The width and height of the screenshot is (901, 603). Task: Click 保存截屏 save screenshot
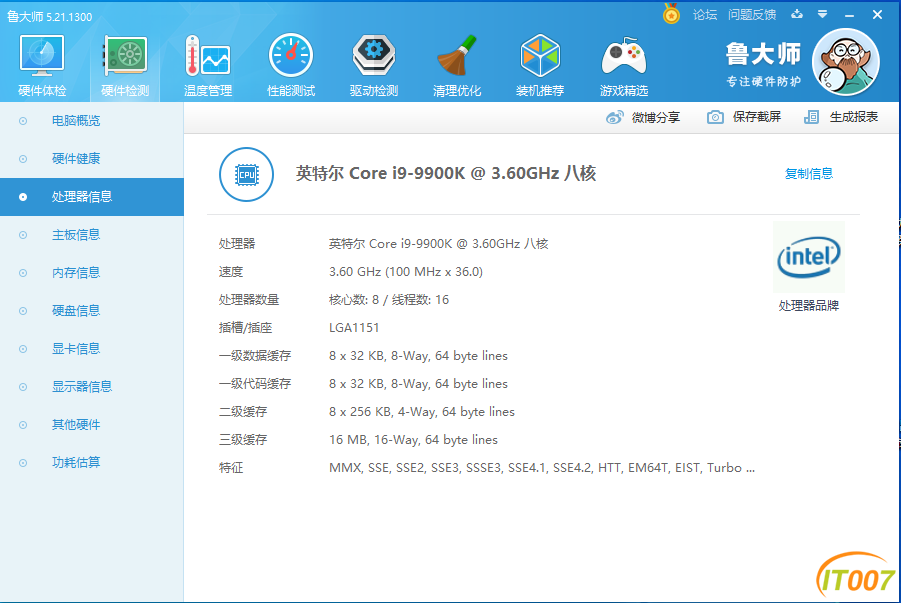coord(744,117)
